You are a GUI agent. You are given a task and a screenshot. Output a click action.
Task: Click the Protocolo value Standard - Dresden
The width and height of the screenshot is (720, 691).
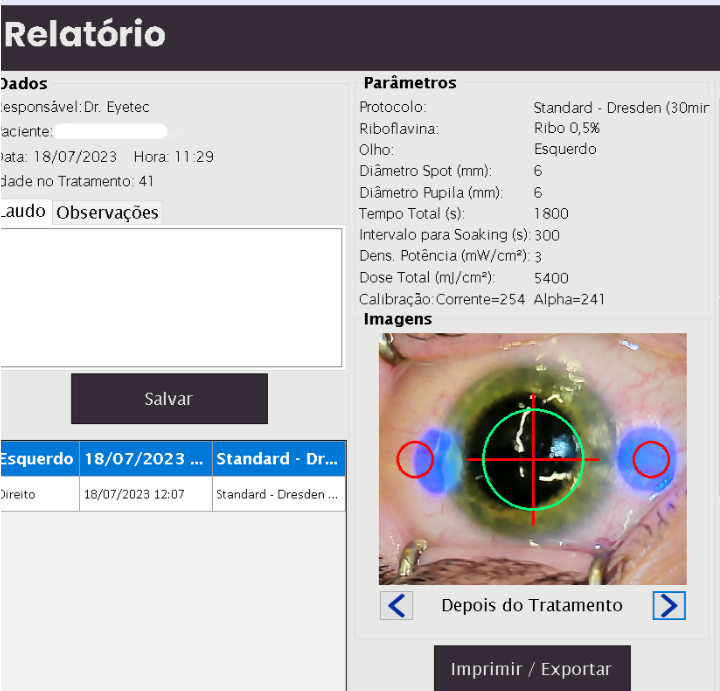tap(621, 108)
